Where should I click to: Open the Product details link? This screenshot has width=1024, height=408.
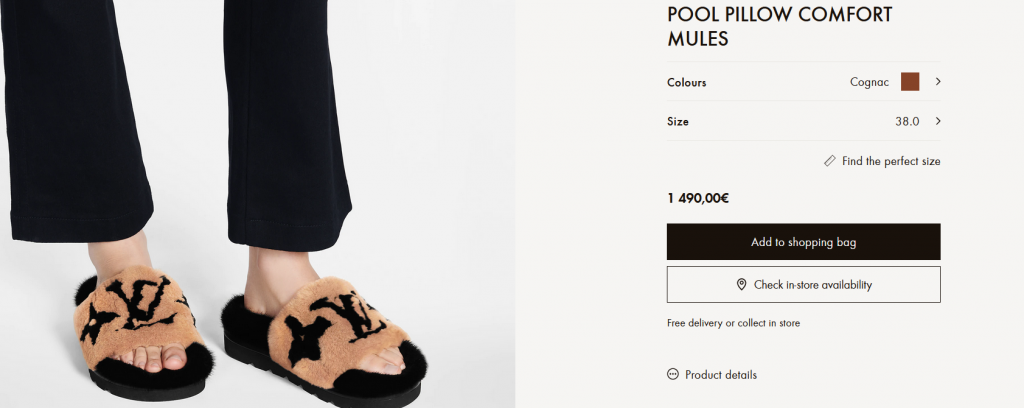(x=720, y=375)
